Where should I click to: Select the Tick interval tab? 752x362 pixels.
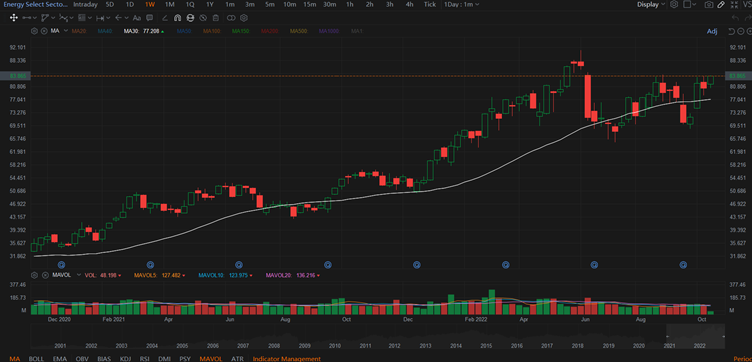[x=430, y=4]
